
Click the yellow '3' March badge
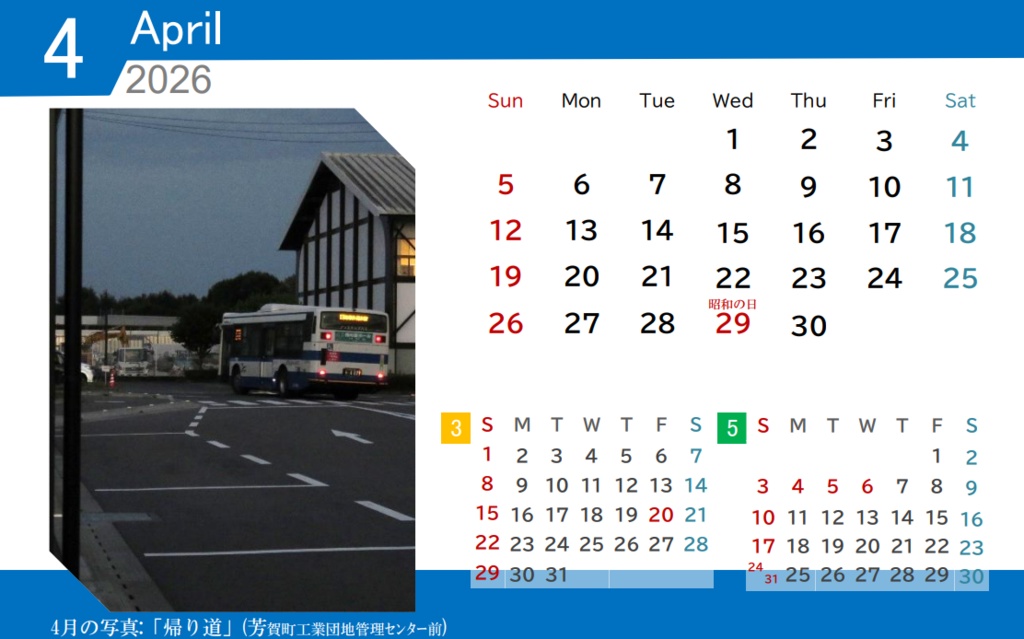(456, 428)
